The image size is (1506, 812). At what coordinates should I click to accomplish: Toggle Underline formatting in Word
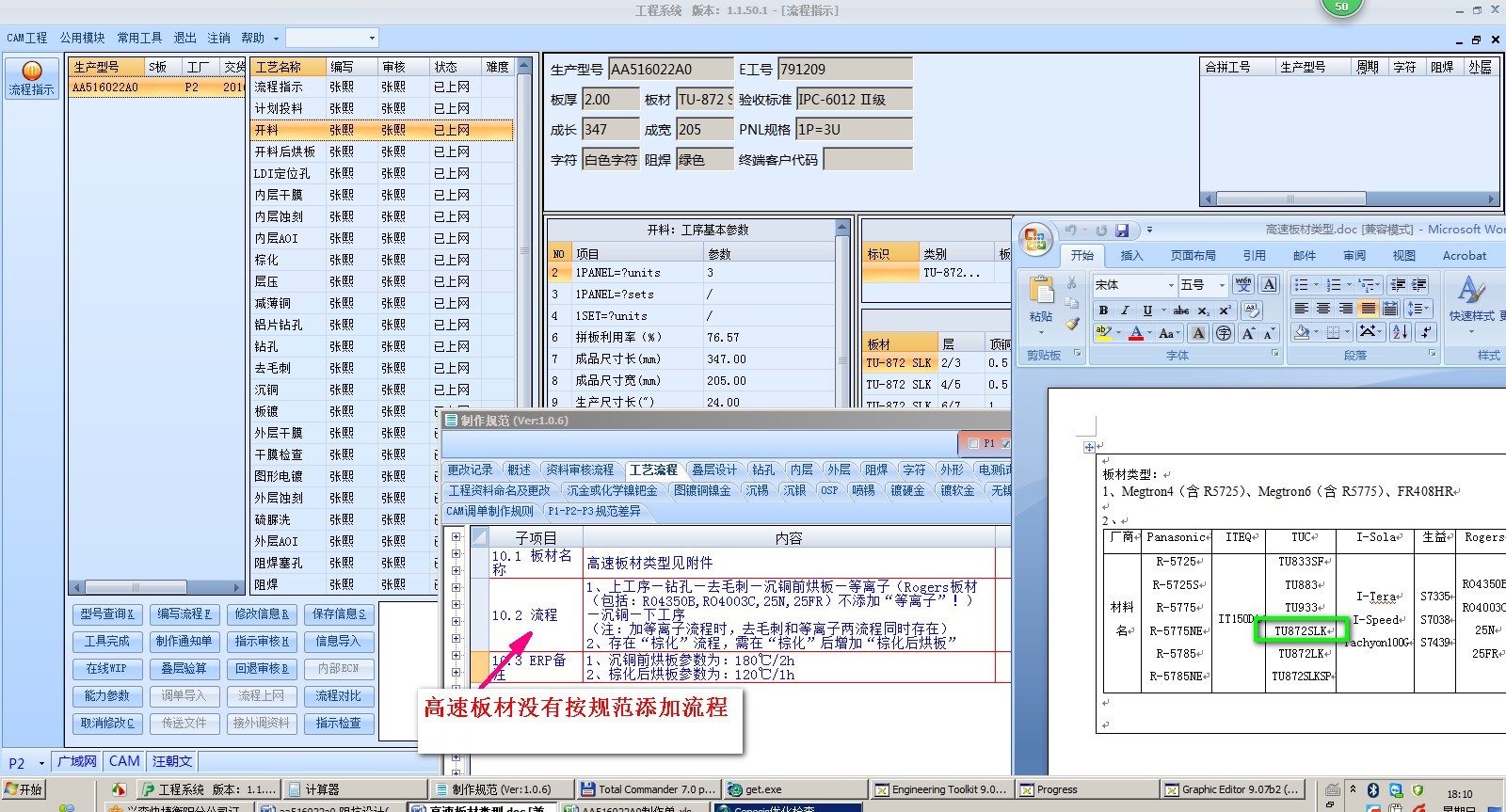1147,310
